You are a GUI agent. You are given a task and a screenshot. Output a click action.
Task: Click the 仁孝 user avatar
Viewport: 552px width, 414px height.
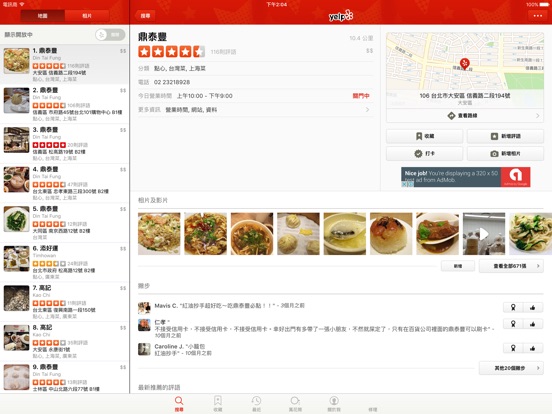click(x=144, y=325)
